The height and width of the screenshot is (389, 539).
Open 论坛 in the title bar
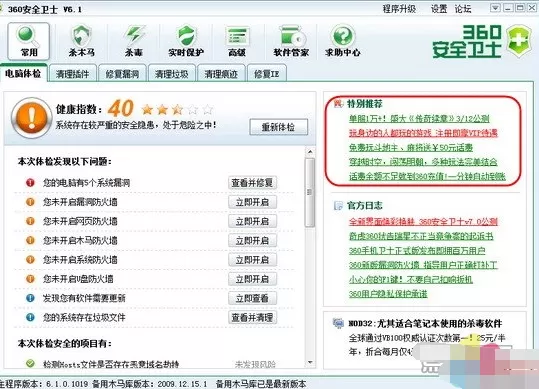463,9
